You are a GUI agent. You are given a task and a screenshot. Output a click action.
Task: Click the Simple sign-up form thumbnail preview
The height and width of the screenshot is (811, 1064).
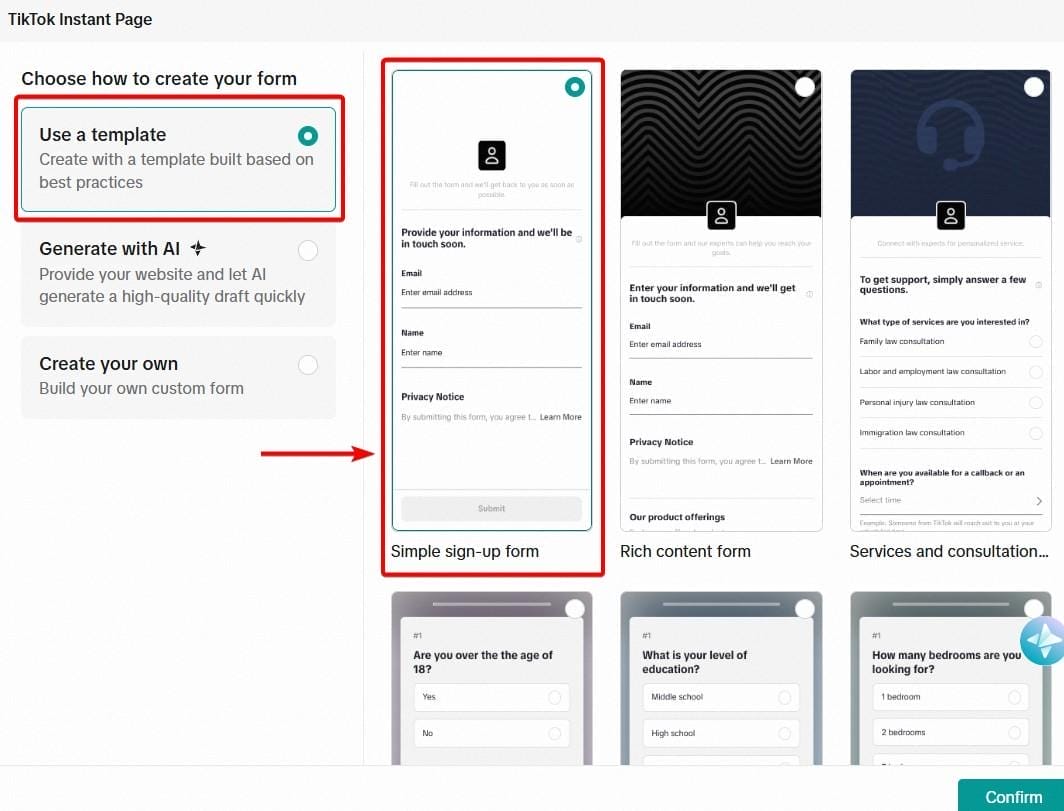(491, 300)
